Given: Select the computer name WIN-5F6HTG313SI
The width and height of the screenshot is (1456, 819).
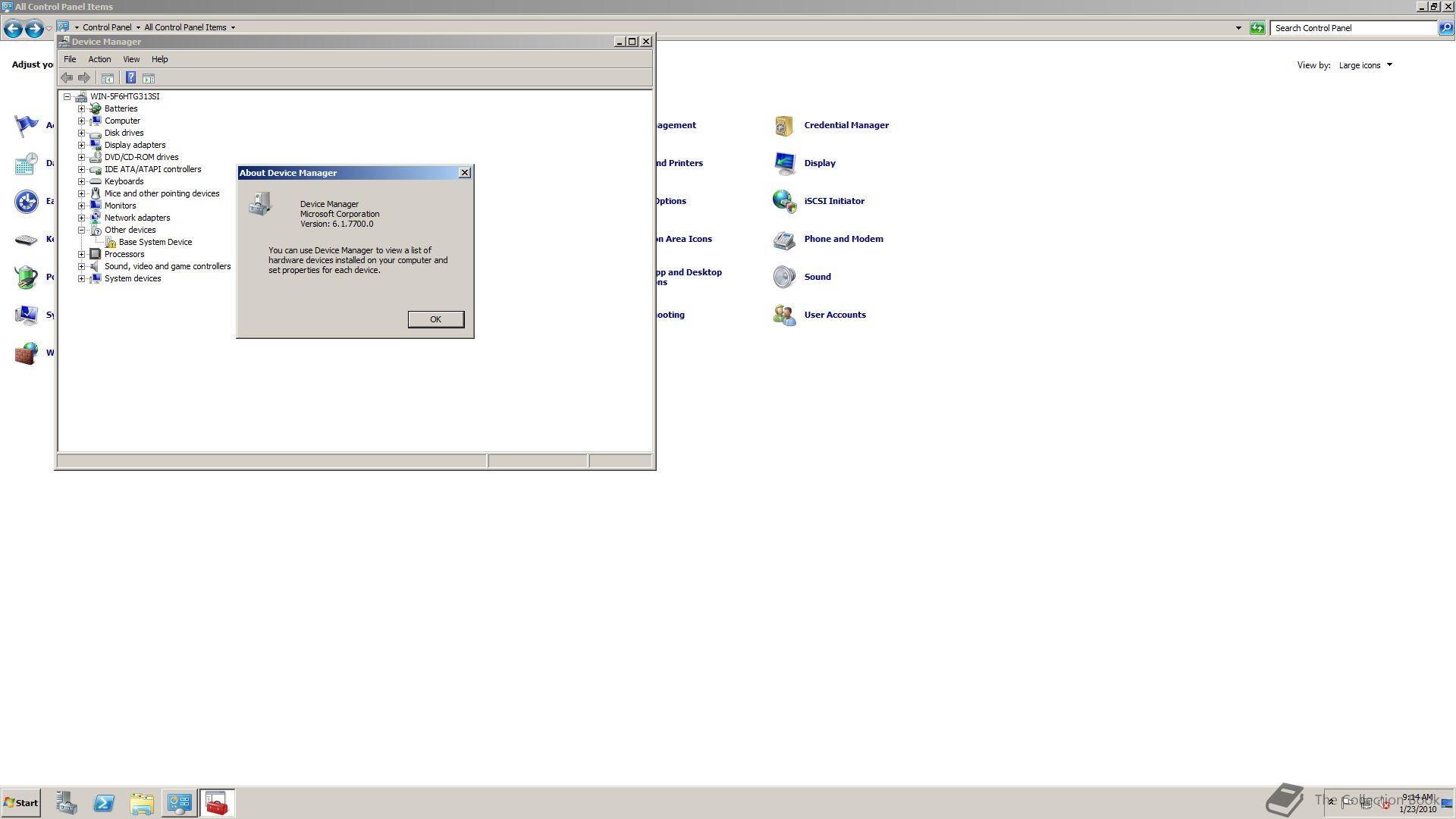Looking at the screenshot, I should click(125, 96).
